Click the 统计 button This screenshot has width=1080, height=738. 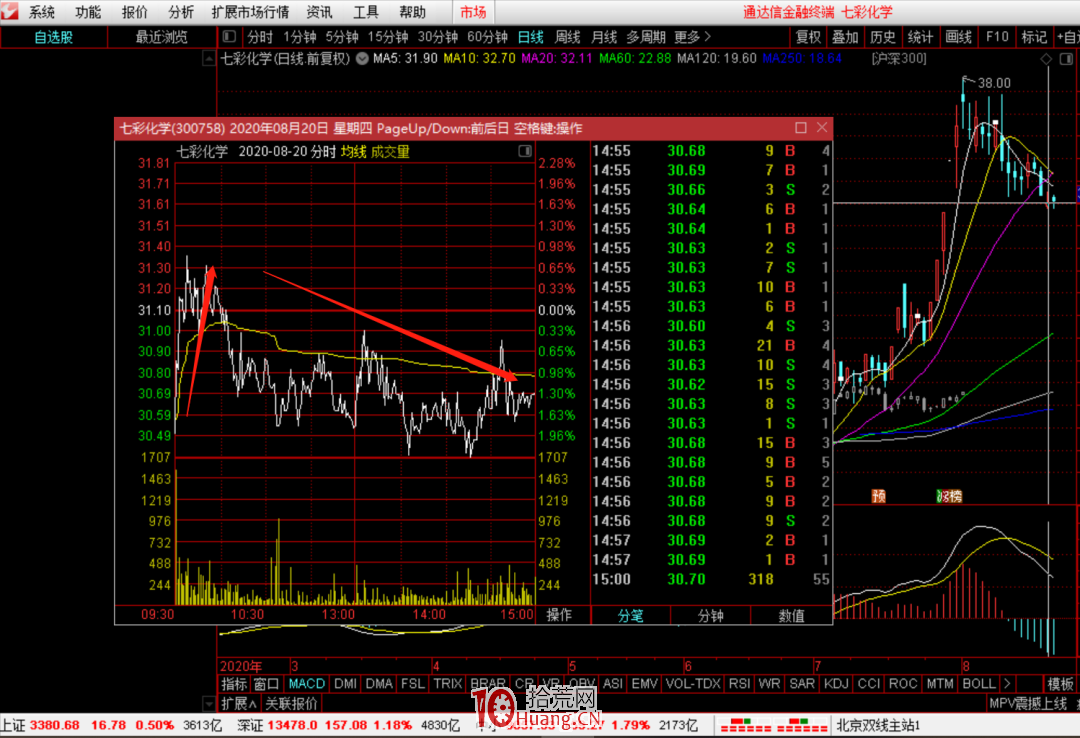(920, 37)
